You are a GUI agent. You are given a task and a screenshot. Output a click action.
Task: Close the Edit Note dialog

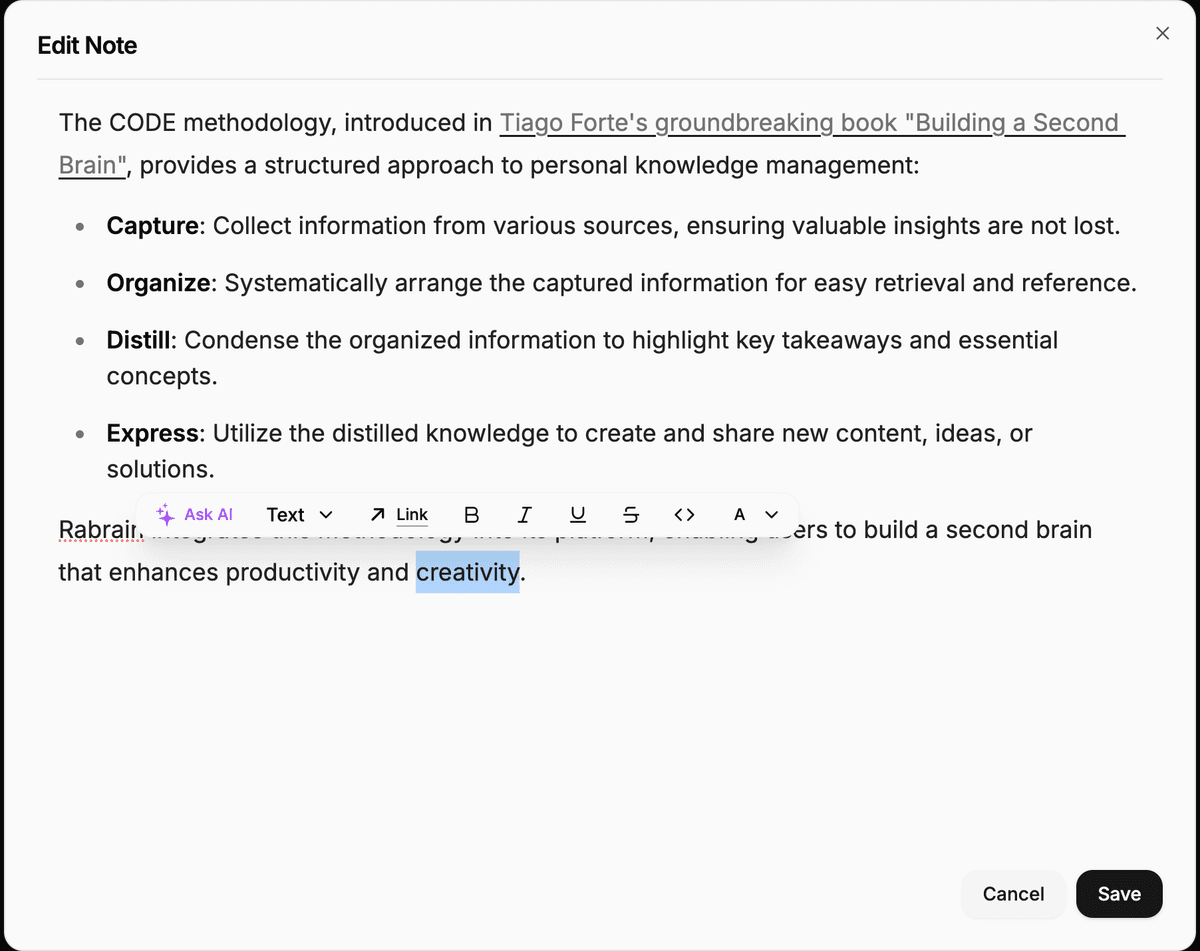point(1162,33)
